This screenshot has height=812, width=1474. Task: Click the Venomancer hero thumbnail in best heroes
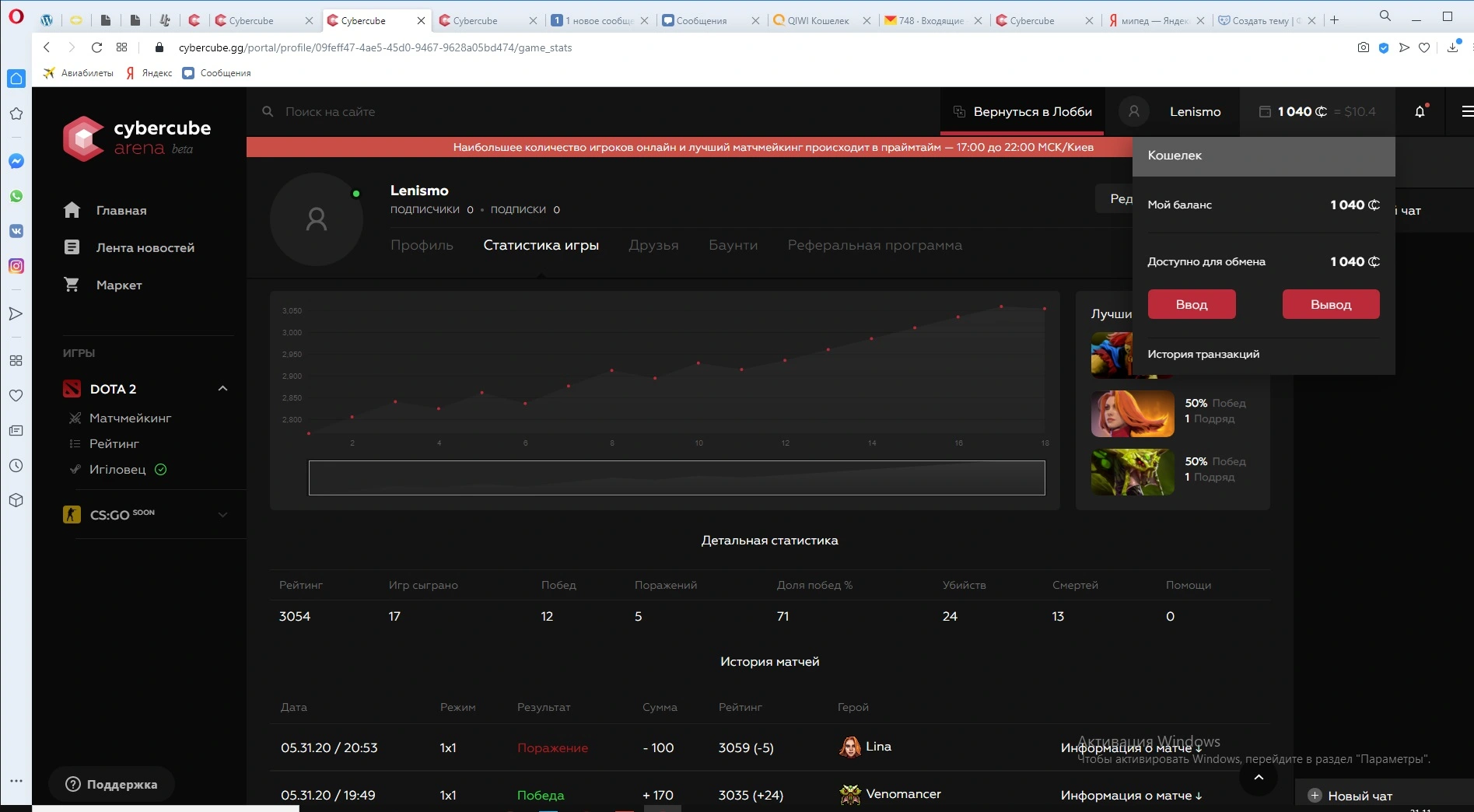click(x=1133, y=472)
